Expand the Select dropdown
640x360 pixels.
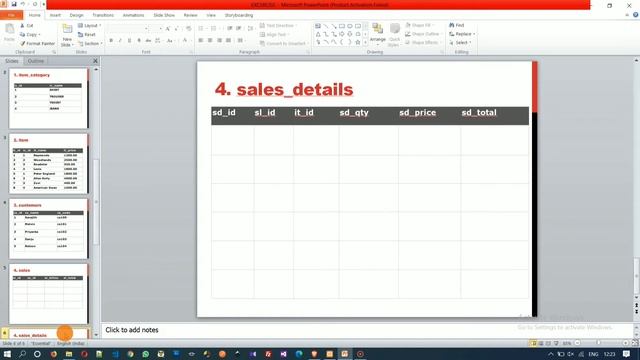(x=460, y=42)
